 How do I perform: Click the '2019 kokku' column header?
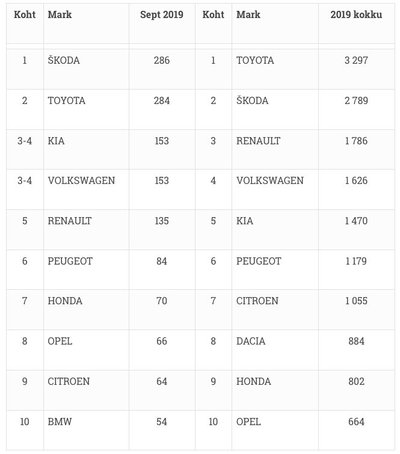(356, 15)
